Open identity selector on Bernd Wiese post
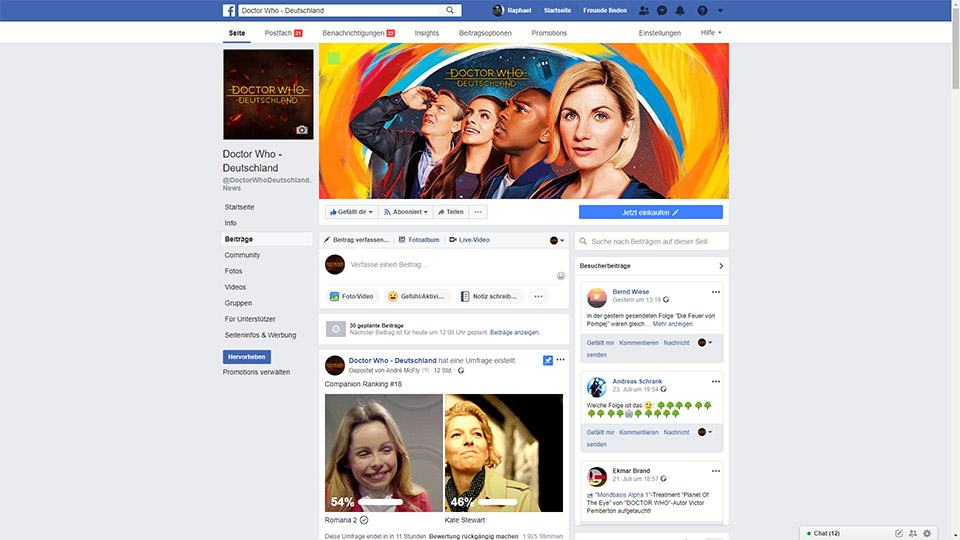960x540 pixels. (705, 343)
